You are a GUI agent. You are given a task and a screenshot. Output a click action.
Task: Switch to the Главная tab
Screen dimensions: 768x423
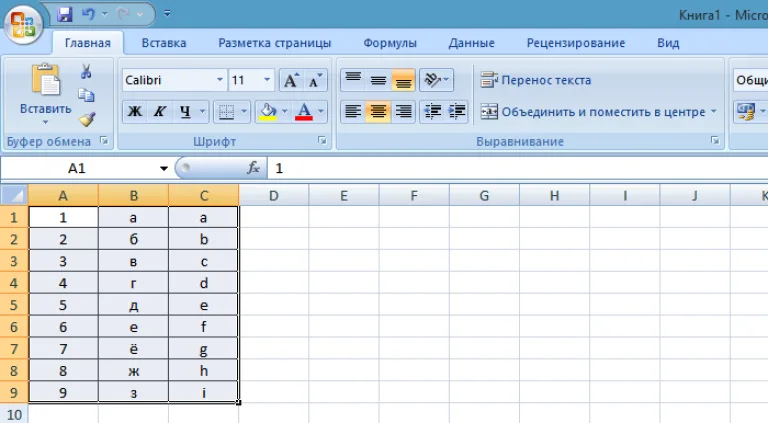88,43
